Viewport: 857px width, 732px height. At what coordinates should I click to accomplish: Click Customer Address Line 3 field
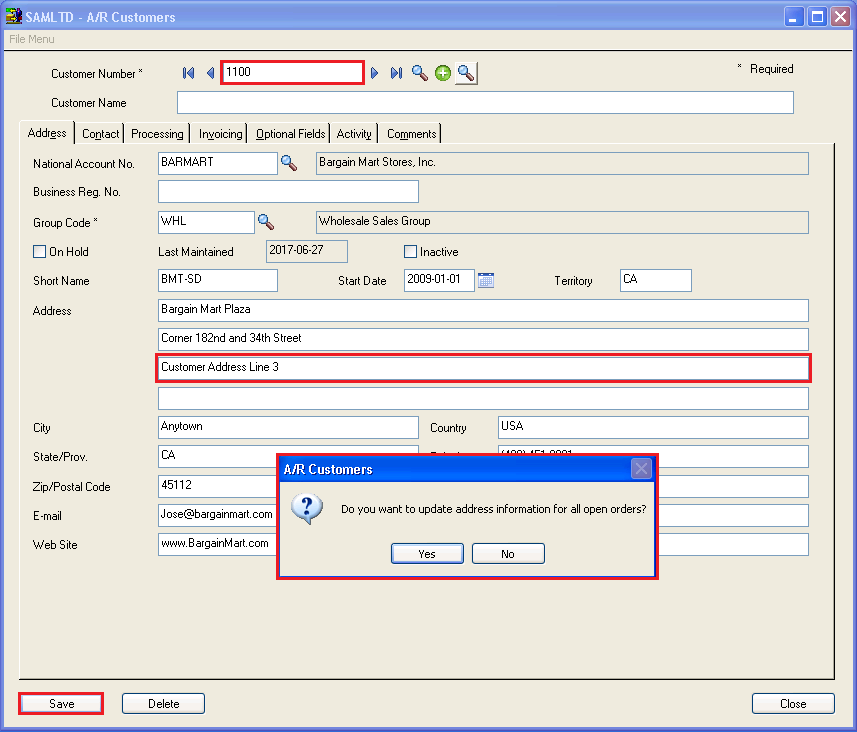click(483, 368)
